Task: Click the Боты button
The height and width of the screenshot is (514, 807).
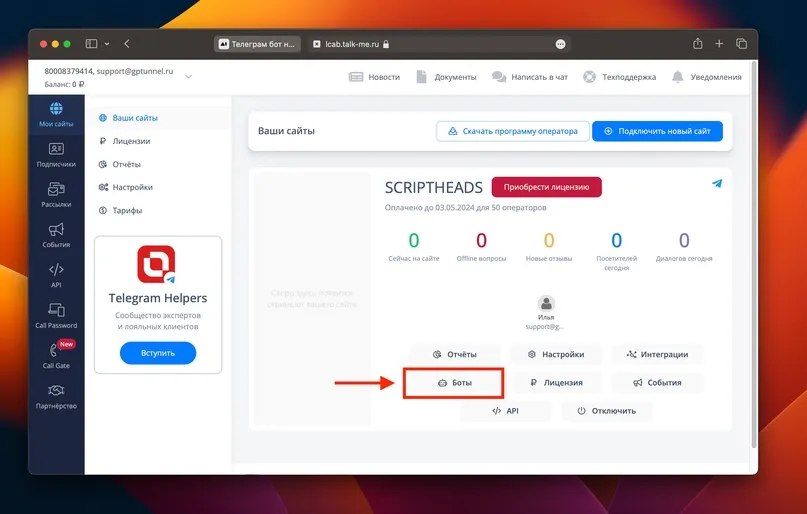Action: click(x=453, y=383)
